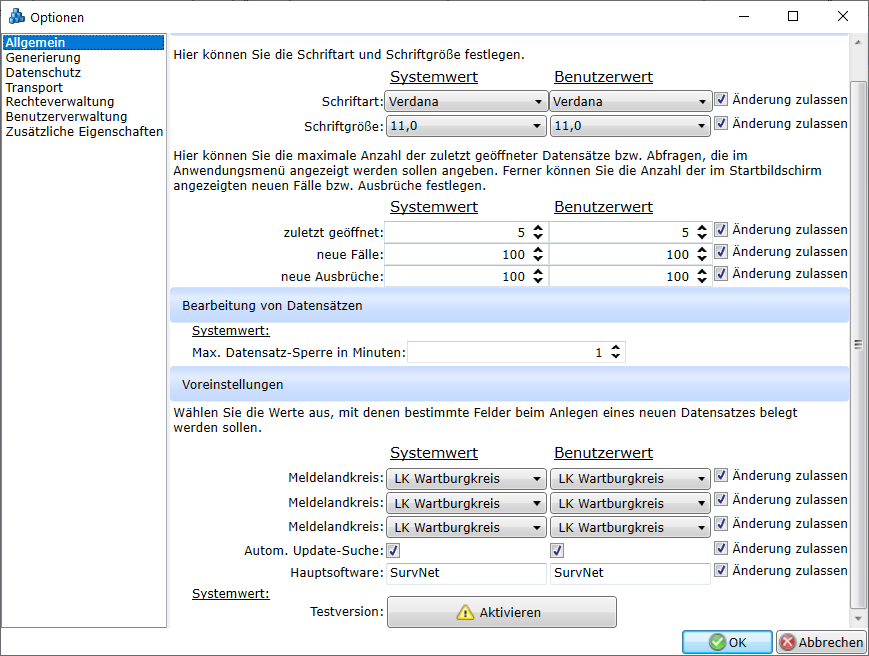Toggle 'Änderung zulassen' for Hauptsoftware

pyautogui.click(x=721, y=571)
